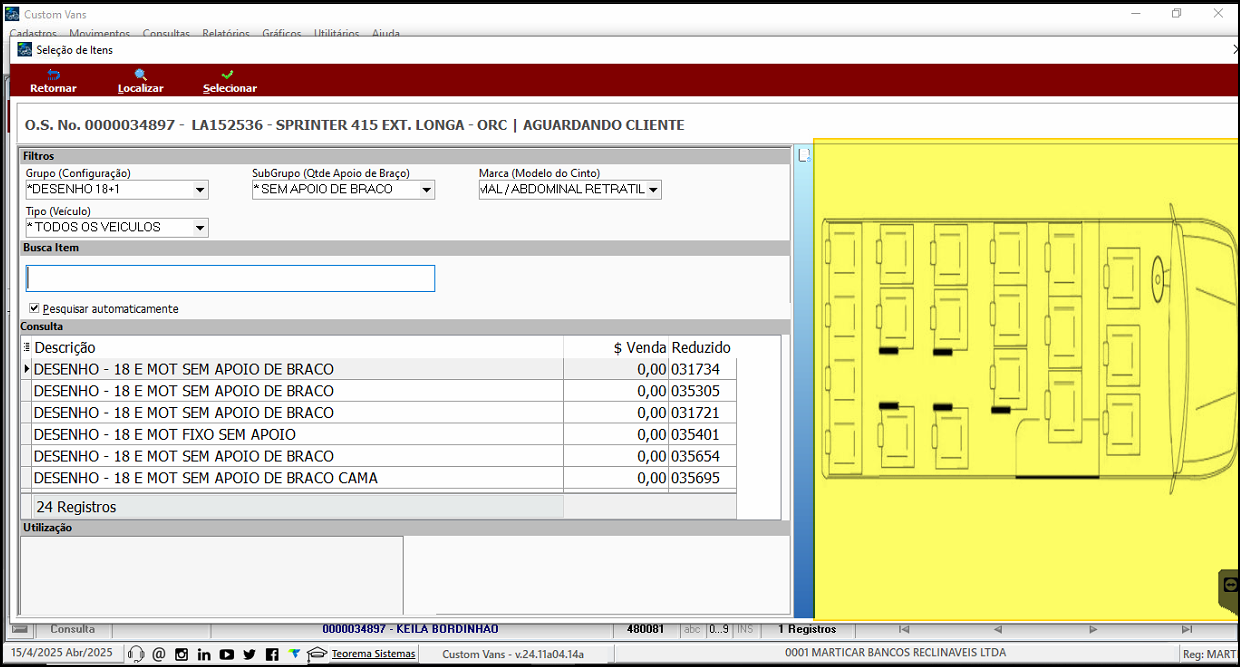Open the Relatórios menu
Screen dimensions: 1240x667
click(226, 33)
